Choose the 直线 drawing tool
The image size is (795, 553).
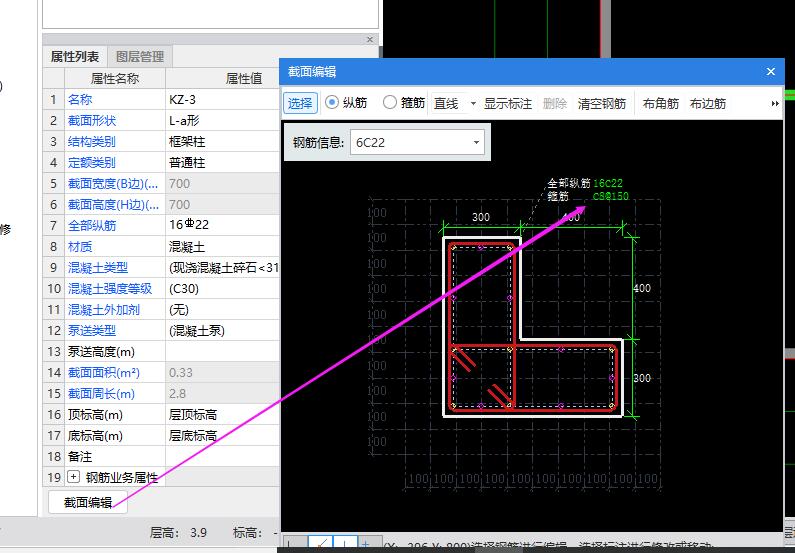tap(446, 103)
